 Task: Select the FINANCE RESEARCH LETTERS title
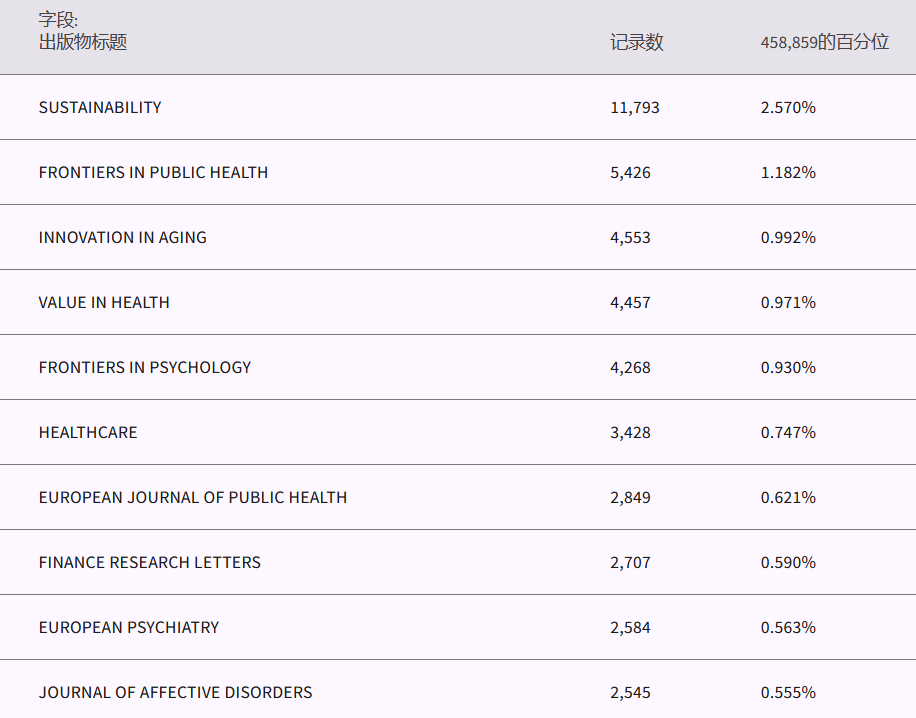pos(150,562)
